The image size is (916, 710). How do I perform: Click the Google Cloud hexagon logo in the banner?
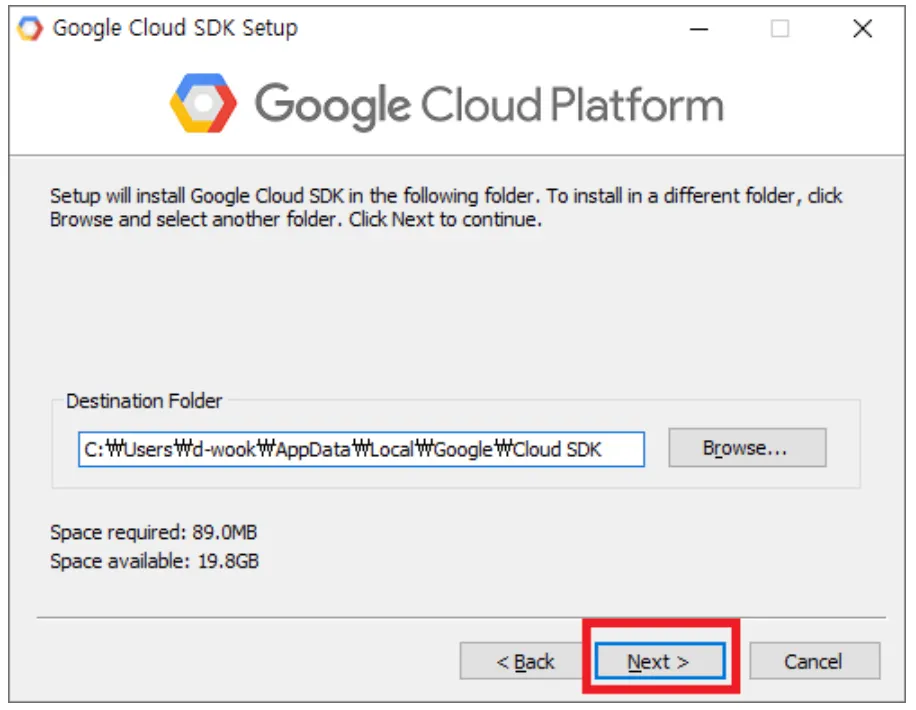[203, 103]
